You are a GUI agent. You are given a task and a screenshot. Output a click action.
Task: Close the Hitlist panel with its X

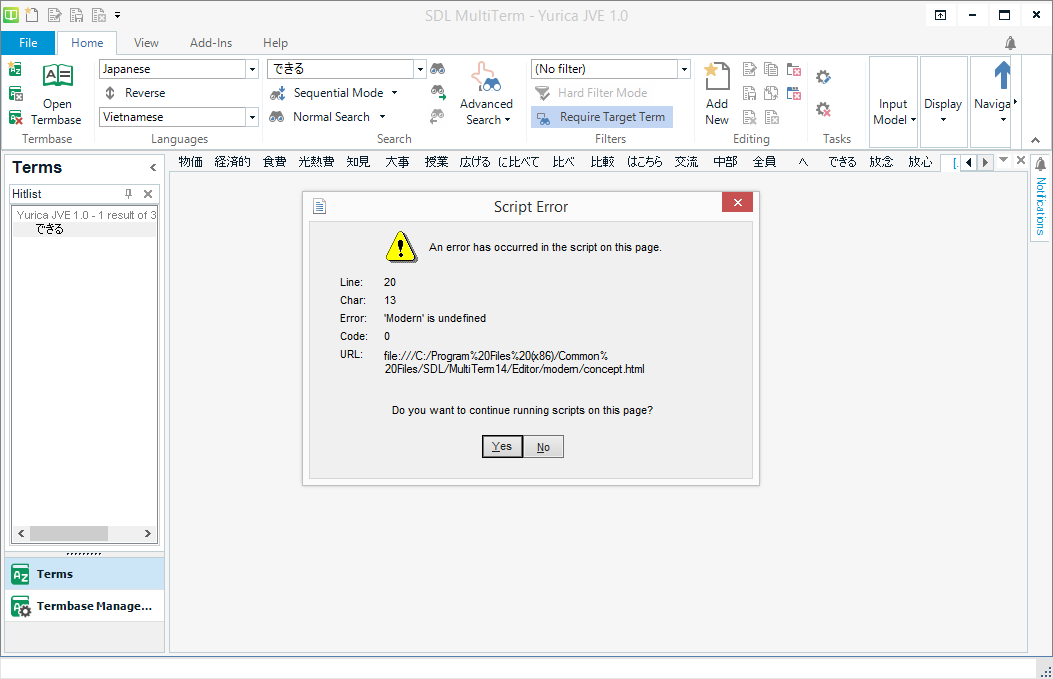coord(148,193)
